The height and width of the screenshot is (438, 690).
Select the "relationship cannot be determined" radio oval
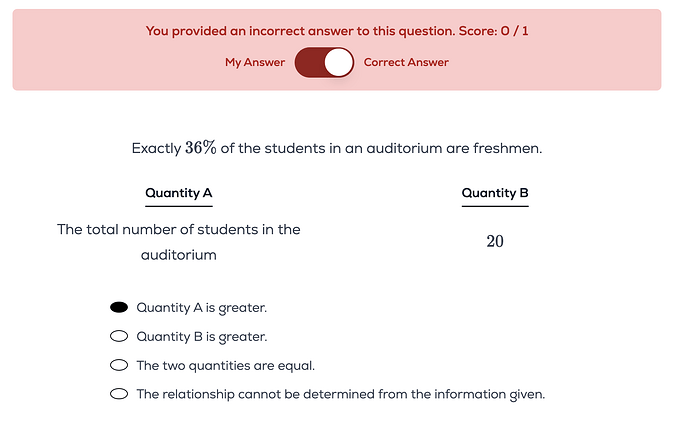(119, 394)
